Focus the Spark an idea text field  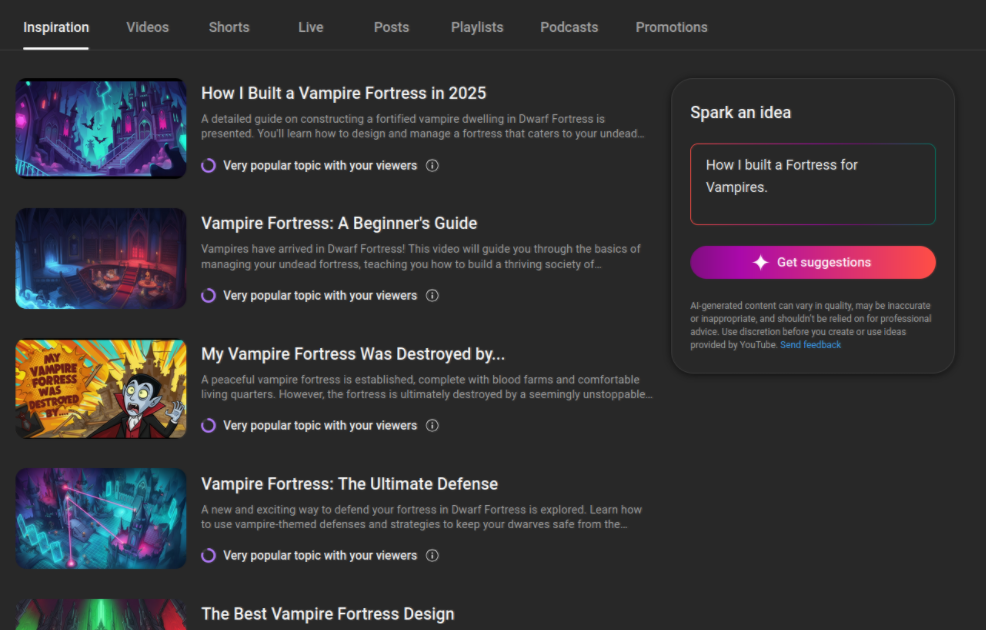click(812, 184)
